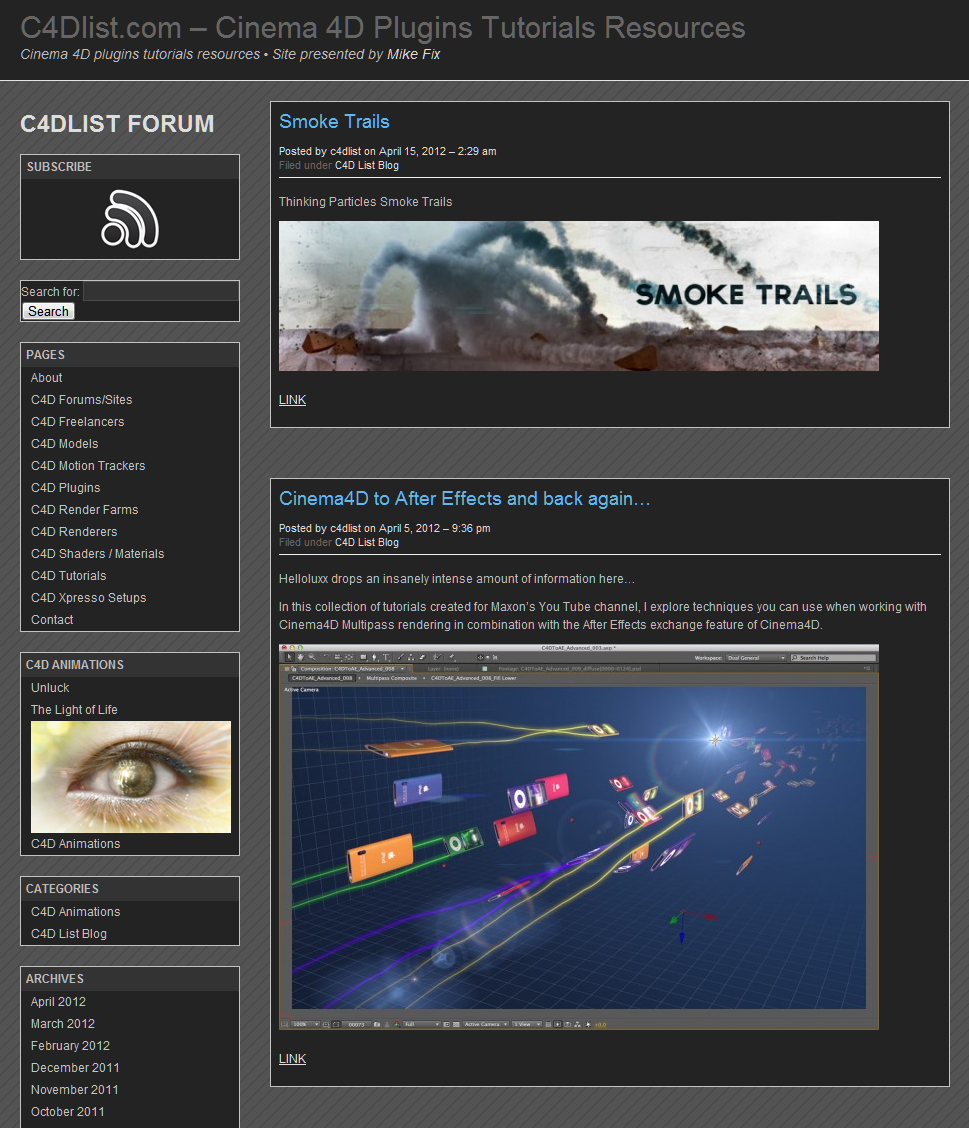
Task: Select C4D Animations under Categories
Action: pyautogui.click(x=76, y=912)
